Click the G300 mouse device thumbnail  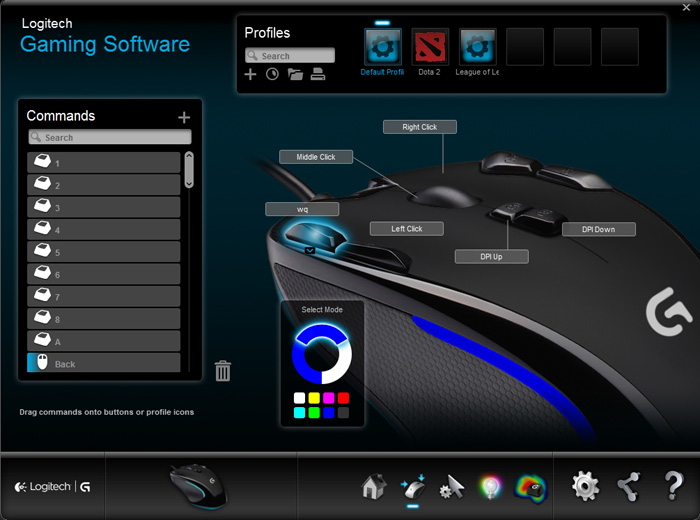pyautogui.click(x=200, y=486)
